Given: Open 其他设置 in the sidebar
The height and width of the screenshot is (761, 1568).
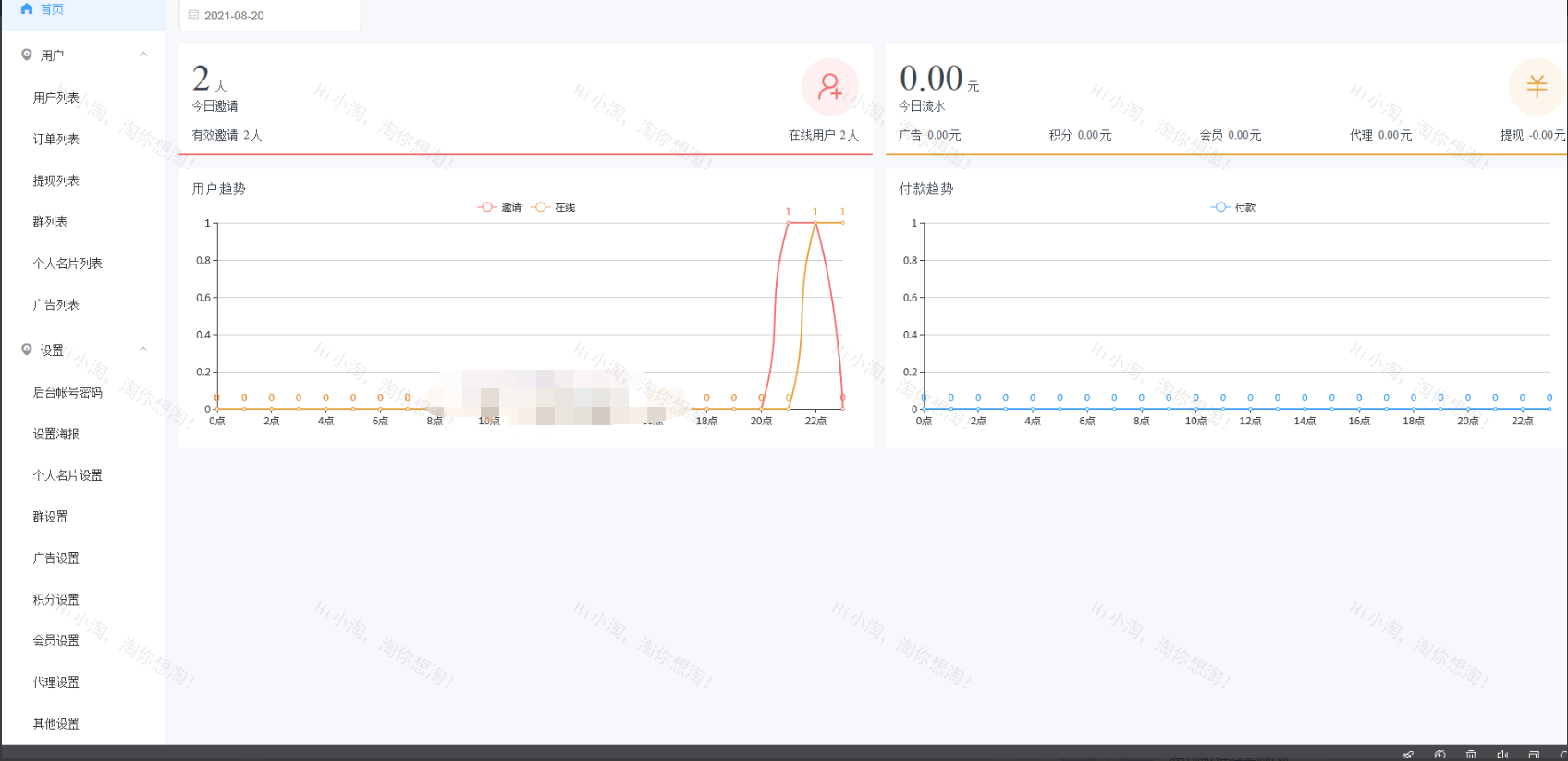Looking at the screenshot, I should (x=56, y=723).
